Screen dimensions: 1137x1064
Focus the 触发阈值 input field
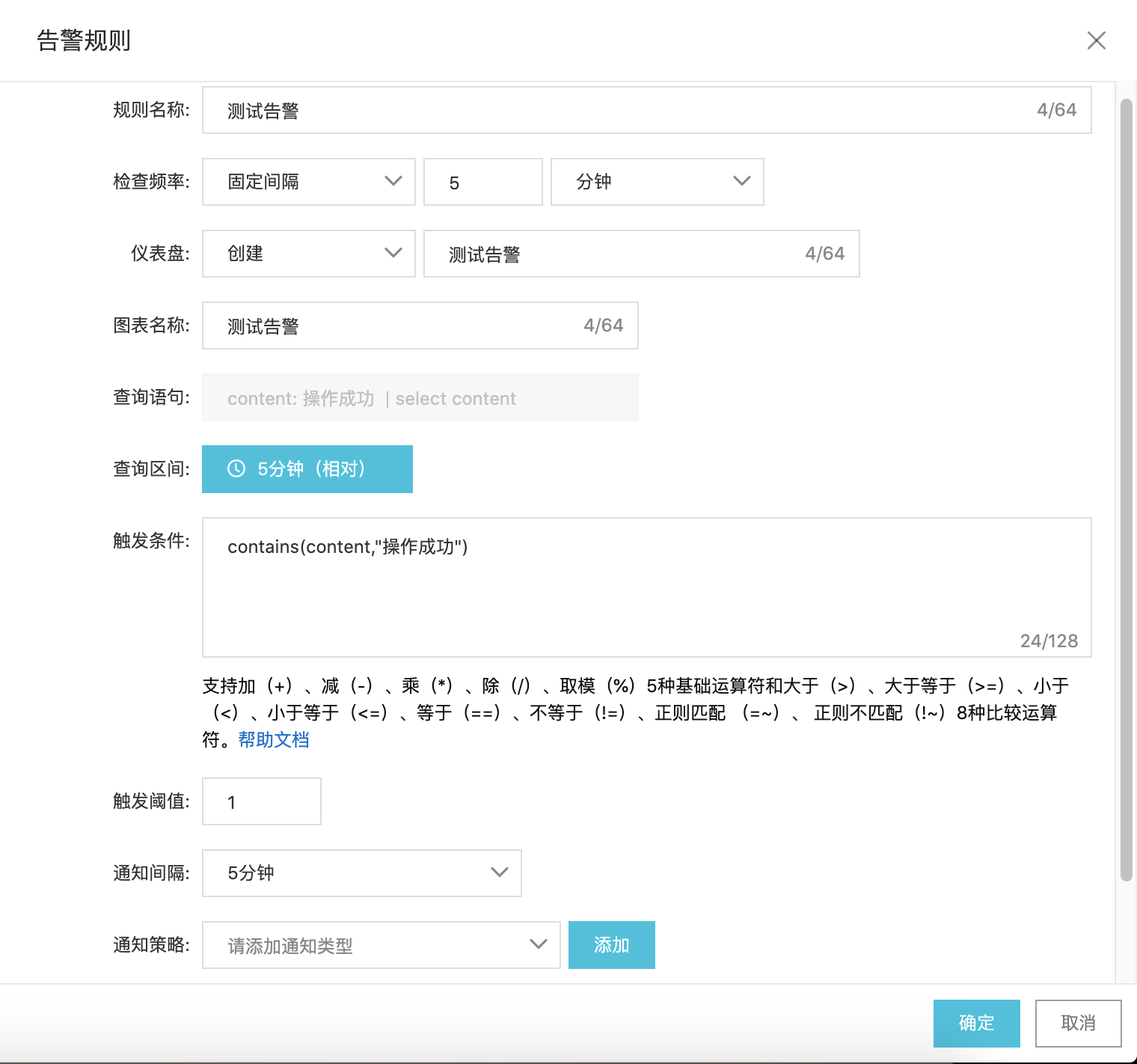(x=261, y=801)
